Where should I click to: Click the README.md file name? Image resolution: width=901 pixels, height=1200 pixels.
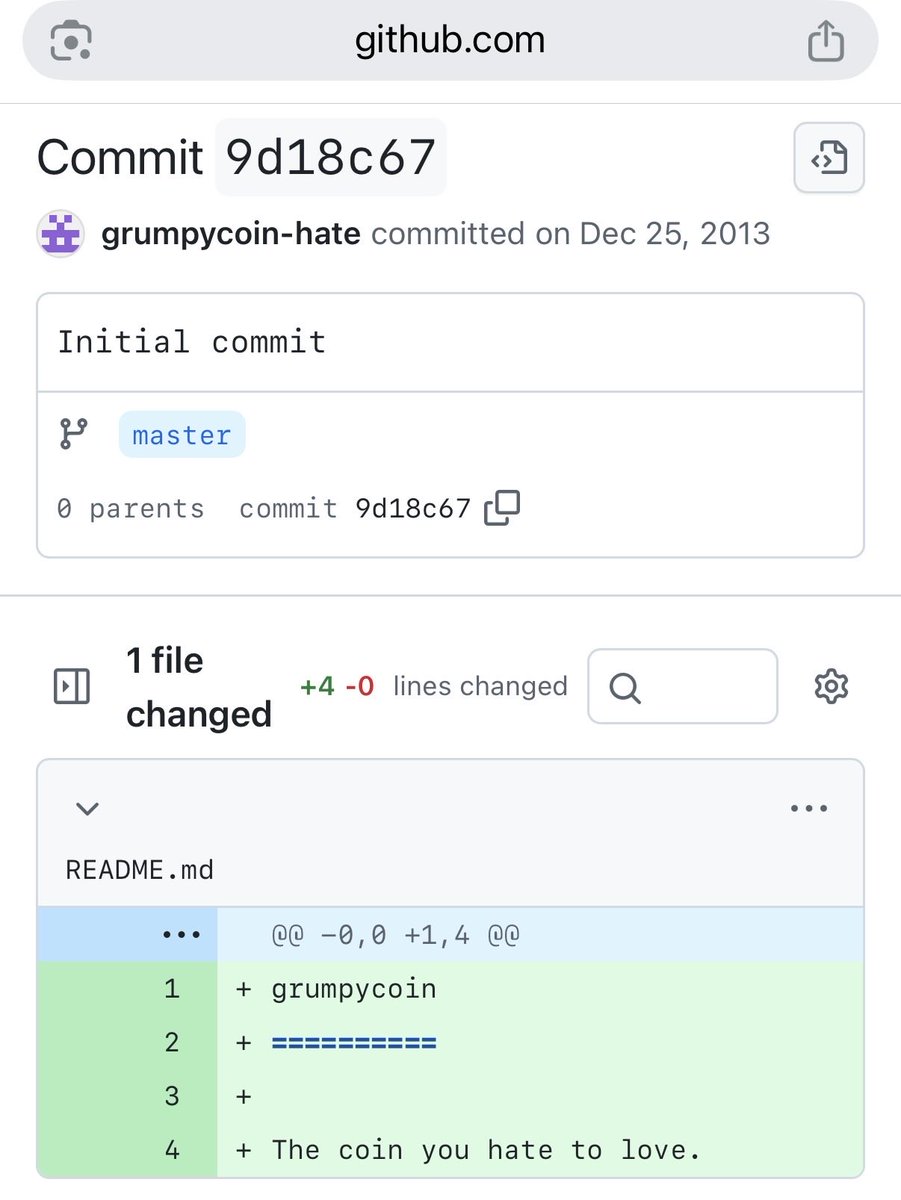pos(140,869)
